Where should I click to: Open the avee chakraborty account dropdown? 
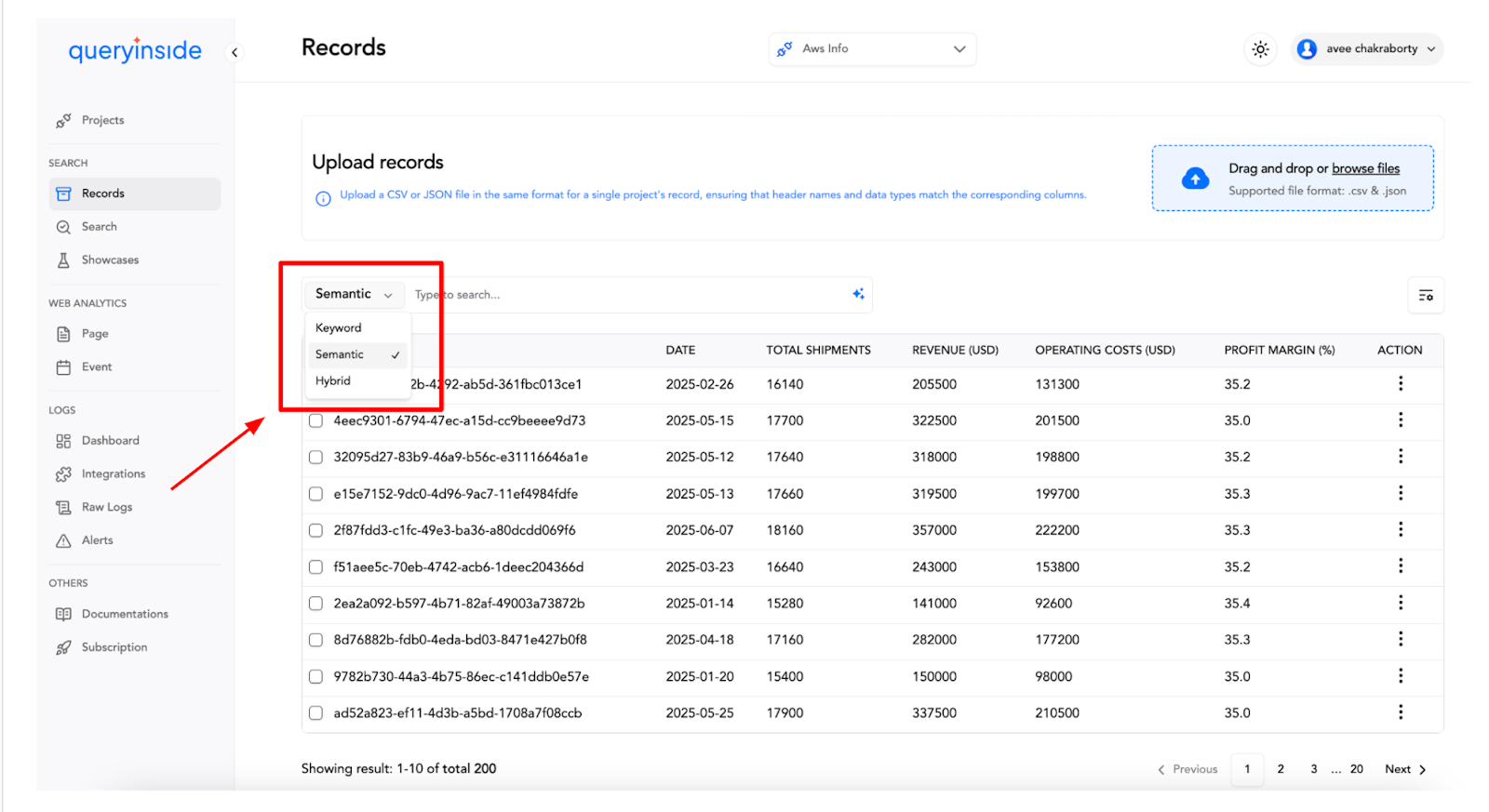tap(1367, 49)
